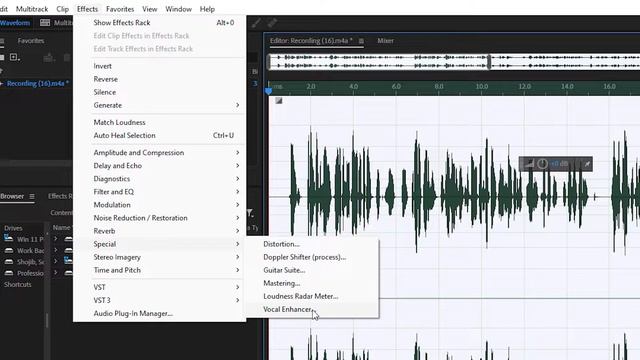The image size is (640, 360).
Task: Choose Guitar Suite effect
Action: 313,270
